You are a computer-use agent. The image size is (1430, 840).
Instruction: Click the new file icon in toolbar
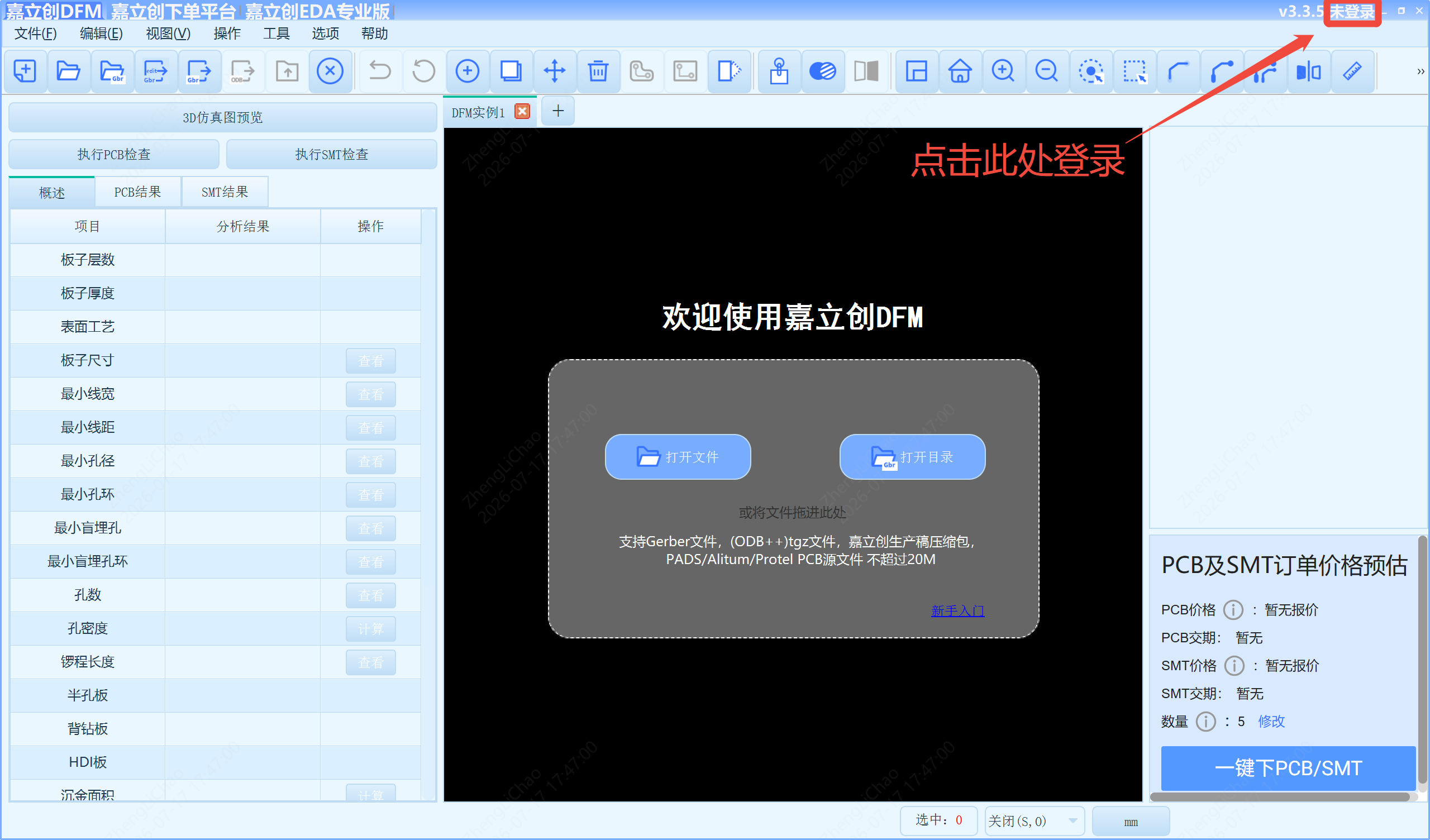(25, 71)
